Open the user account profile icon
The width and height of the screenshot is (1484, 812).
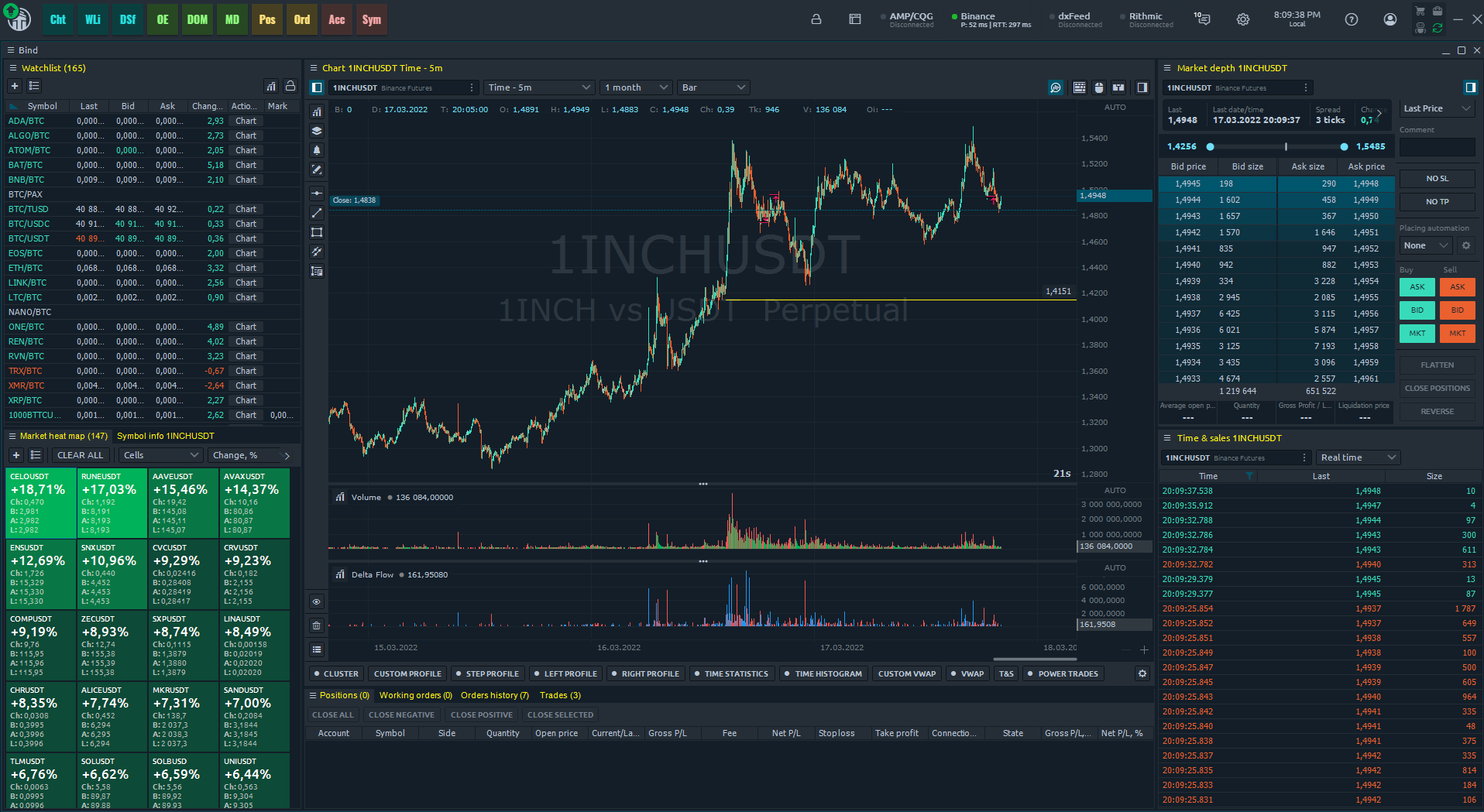1390,19
